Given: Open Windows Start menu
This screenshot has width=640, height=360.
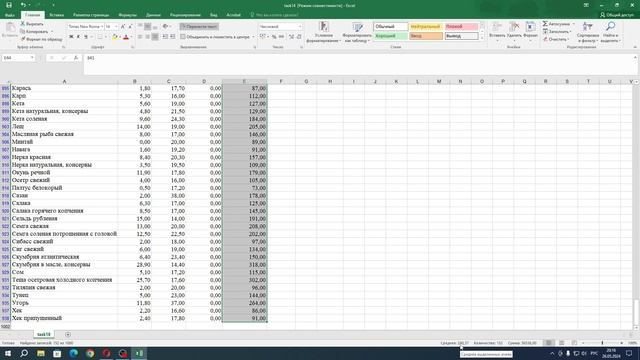Looking at the screenshot, I should coord(8,353).
